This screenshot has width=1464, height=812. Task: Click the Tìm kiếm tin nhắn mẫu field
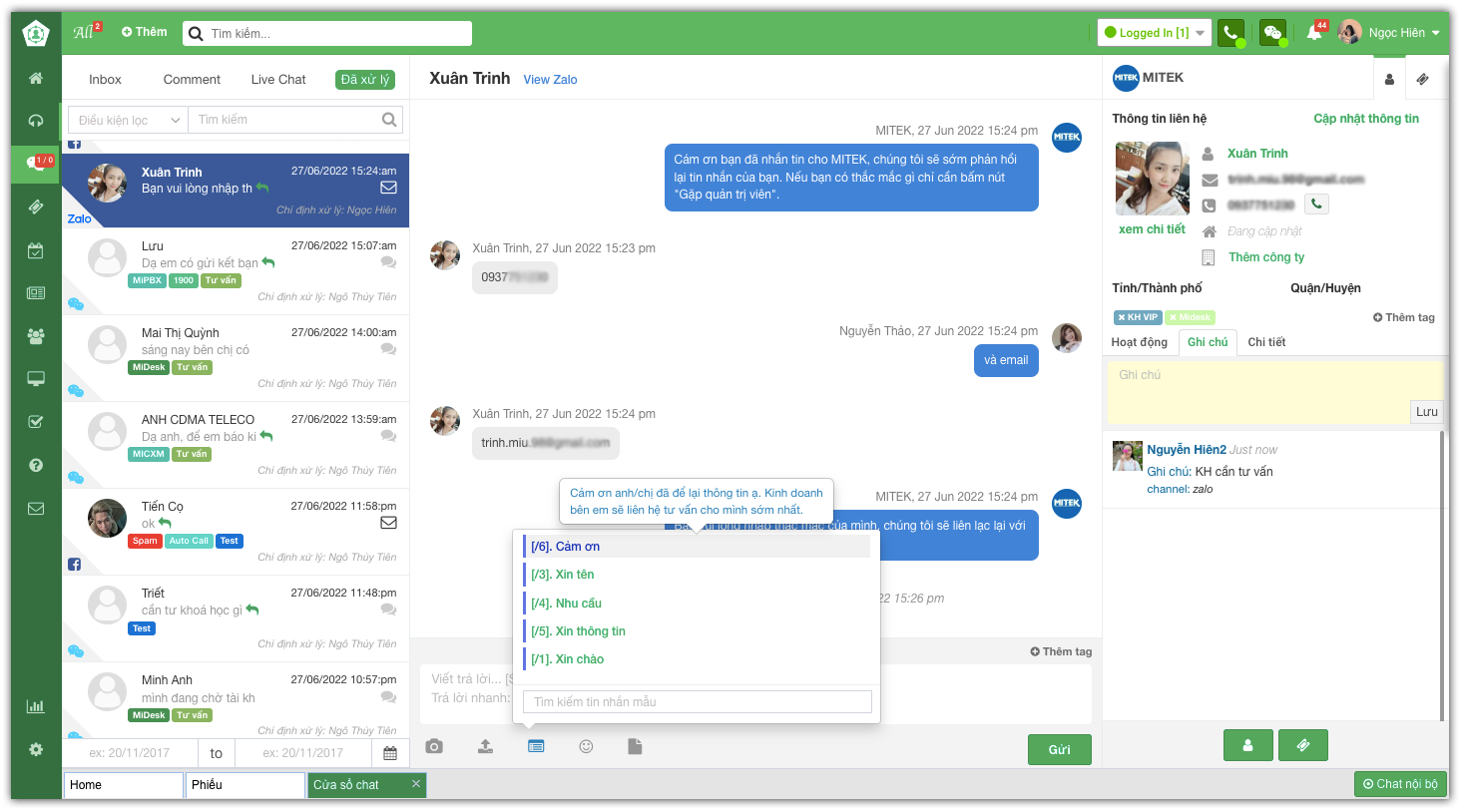pos(697,702)
